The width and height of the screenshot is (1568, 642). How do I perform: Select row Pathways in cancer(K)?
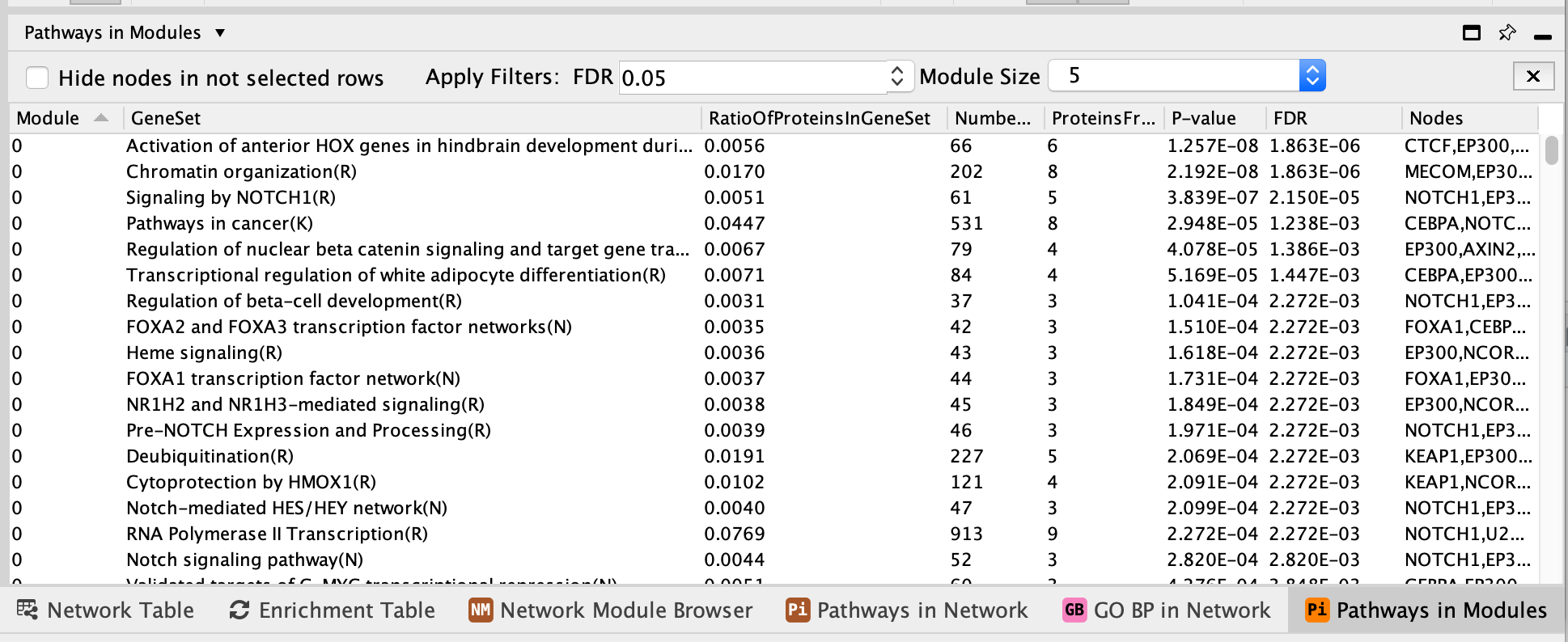point(773,223)
